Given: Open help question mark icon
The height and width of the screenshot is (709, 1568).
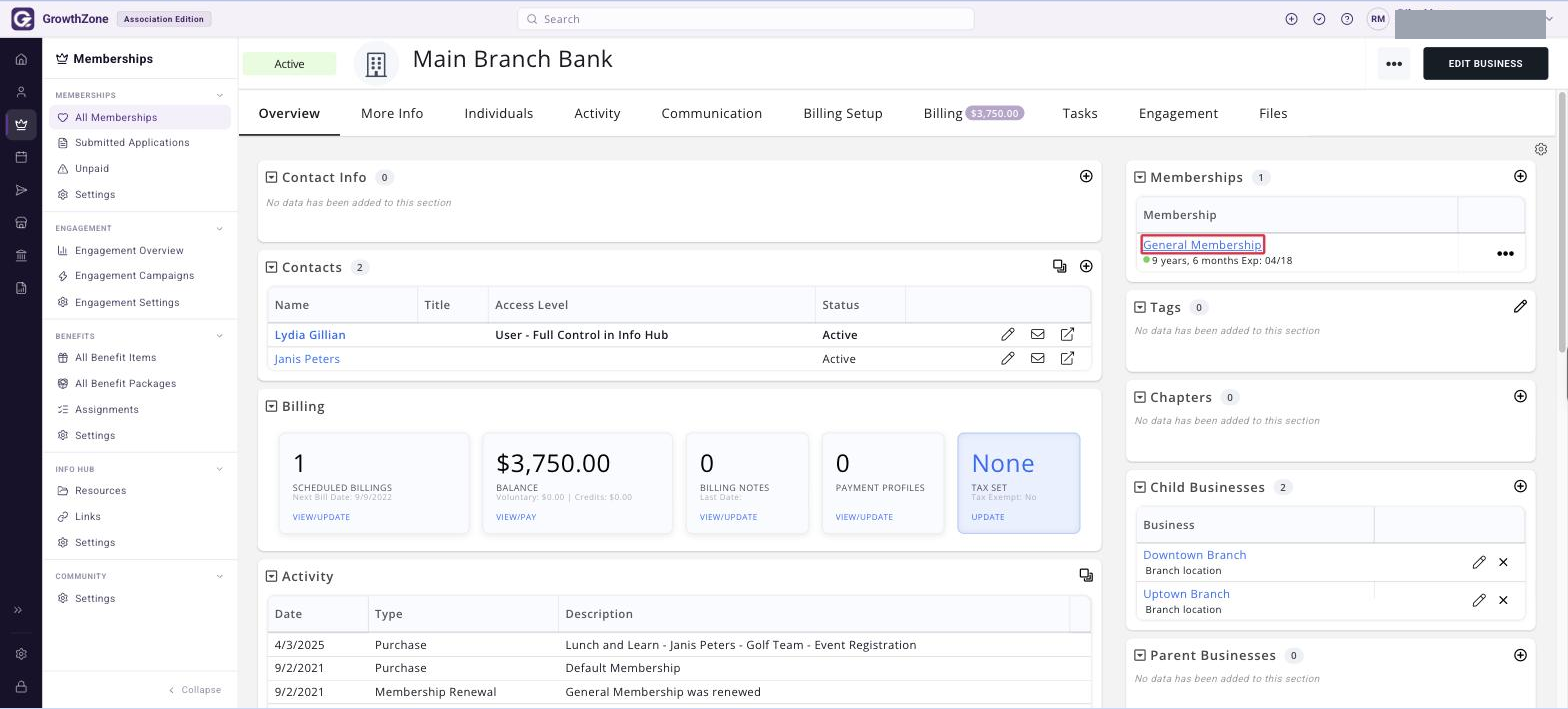Looking at the screenshot, I should click(x=1347, y=19).
